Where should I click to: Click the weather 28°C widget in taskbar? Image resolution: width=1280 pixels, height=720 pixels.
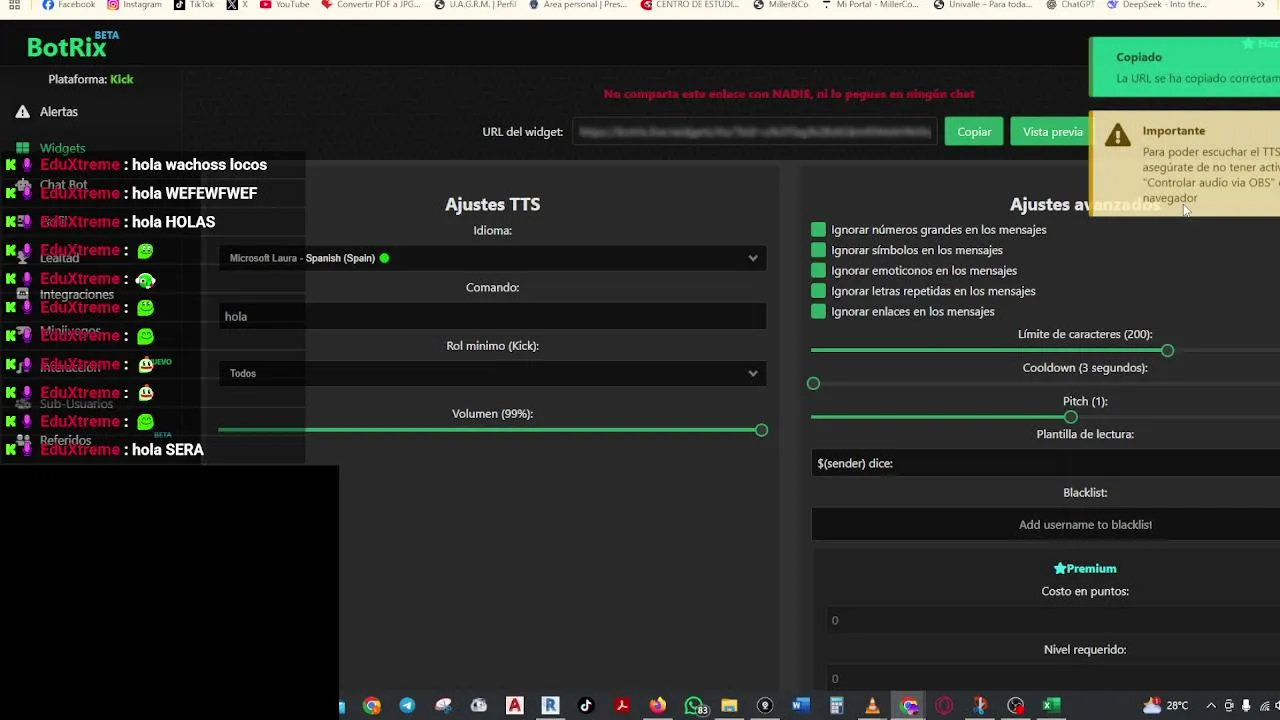pyautogui.click(x=1166, y=706)
